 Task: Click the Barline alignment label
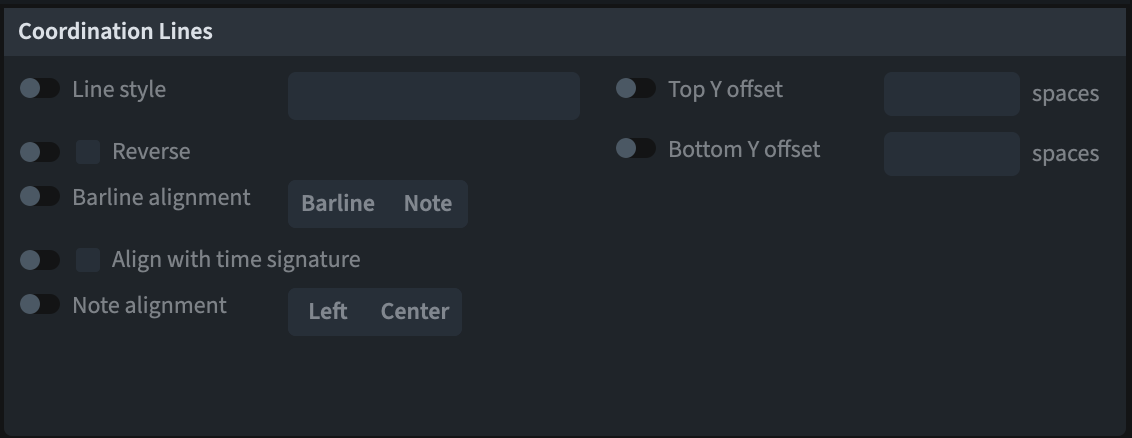(161, 197)
